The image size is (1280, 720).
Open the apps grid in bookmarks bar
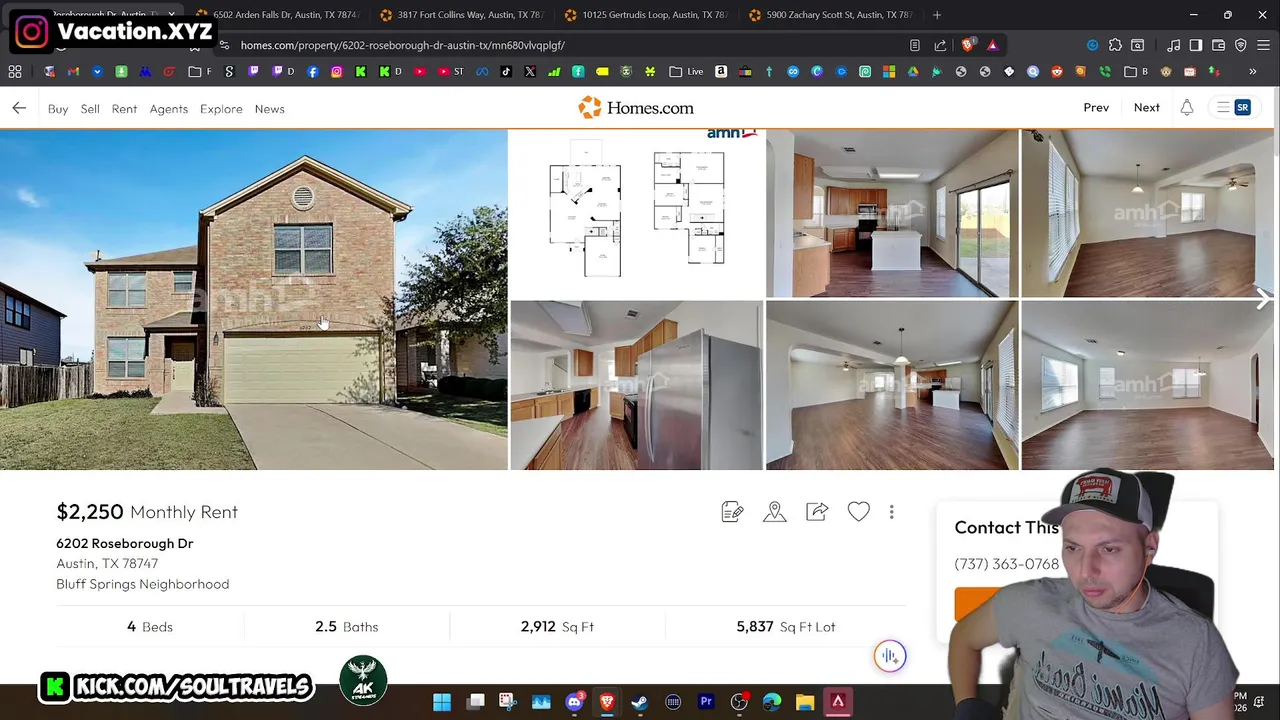click(x=15, y=72)
